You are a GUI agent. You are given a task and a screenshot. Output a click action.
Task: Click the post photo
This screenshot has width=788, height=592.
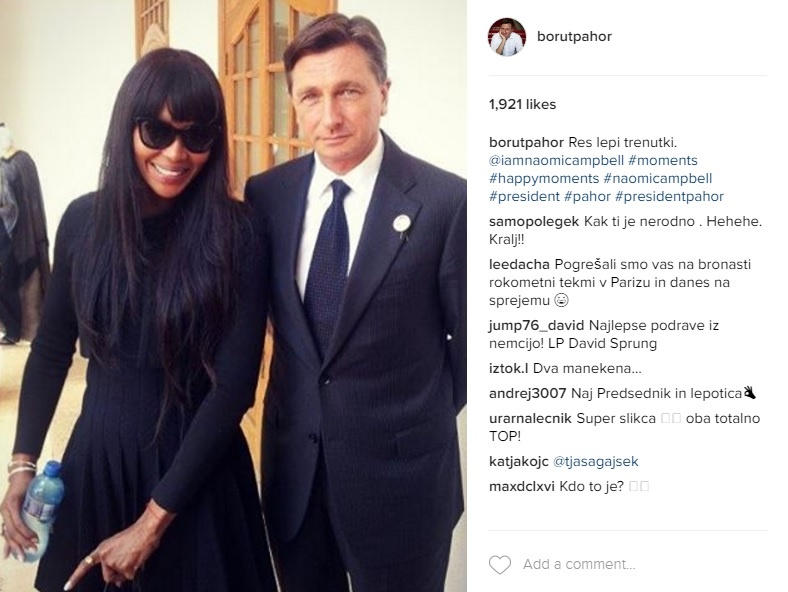[233, 296]
